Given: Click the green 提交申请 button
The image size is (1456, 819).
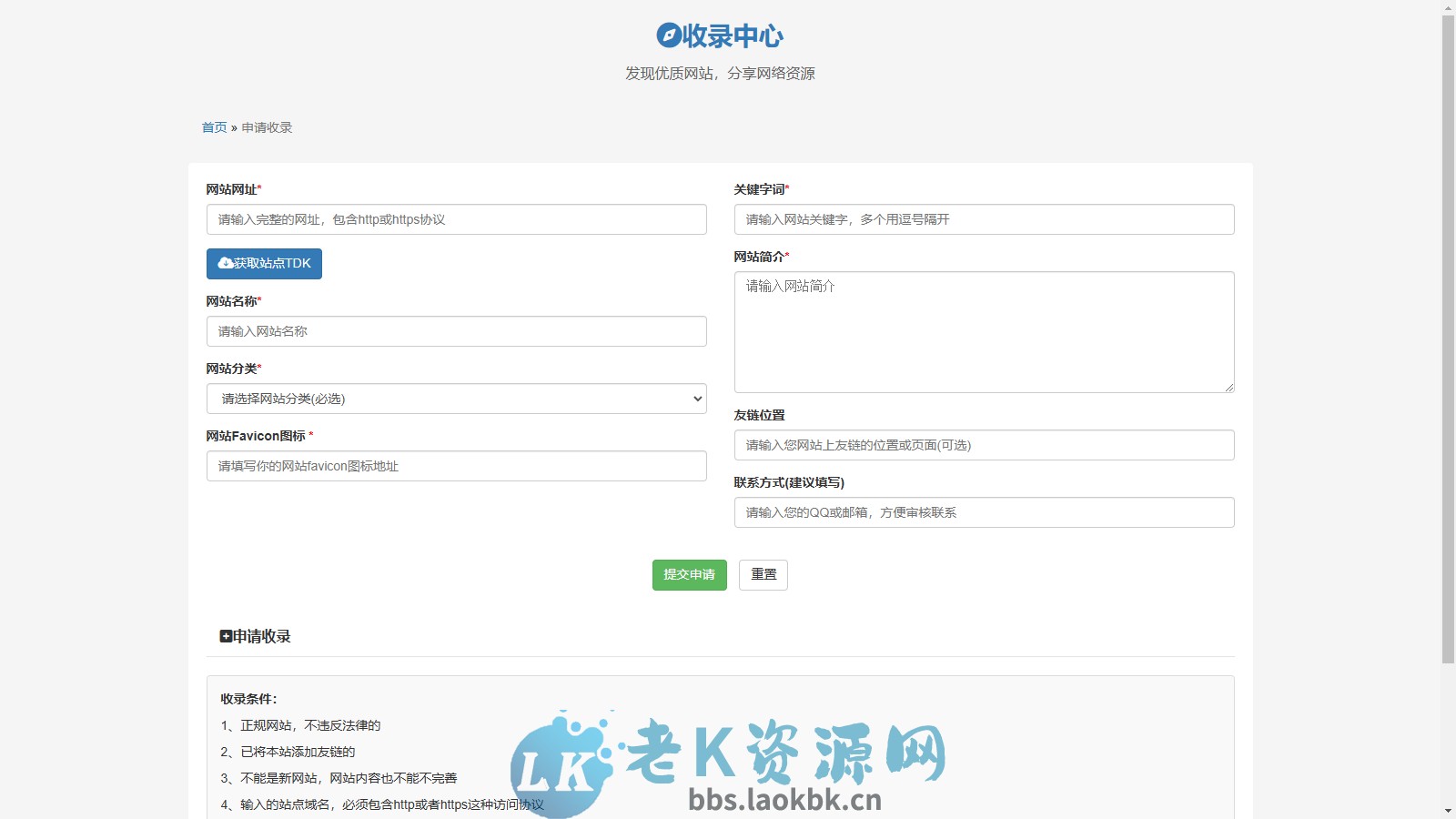Looking at the screenshot, I should point(689,574).
